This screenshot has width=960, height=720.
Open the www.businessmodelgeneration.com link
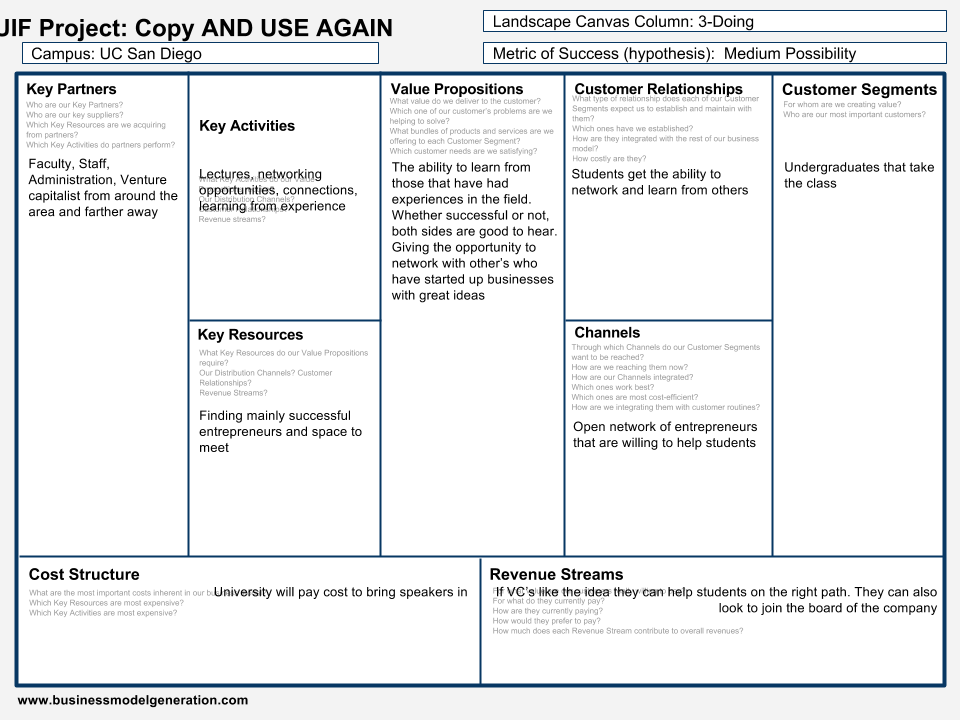point(133,700)
